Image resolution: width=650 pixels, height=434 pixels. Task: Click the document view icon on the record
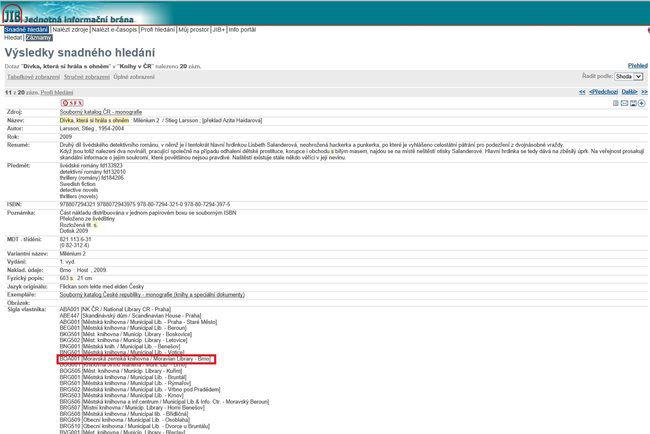click(x=616, y=103)
